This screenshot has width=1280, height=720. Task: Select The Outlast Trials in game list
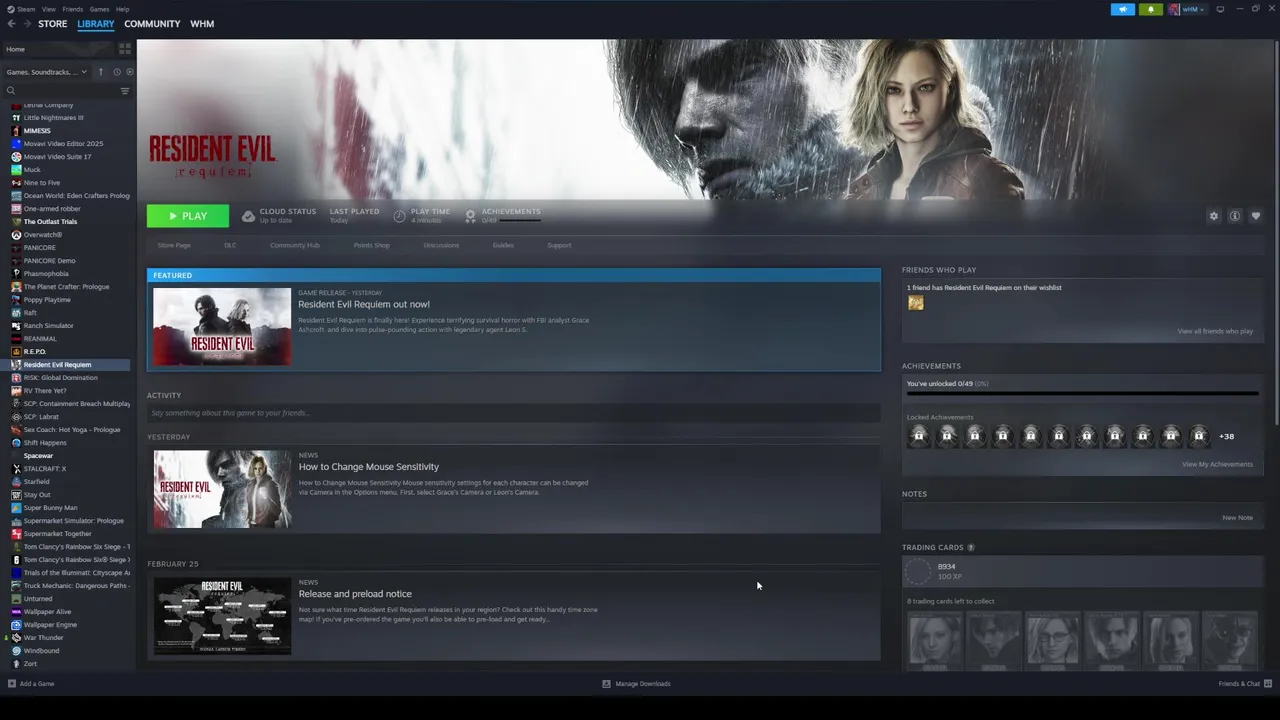(x=50, y=222)
